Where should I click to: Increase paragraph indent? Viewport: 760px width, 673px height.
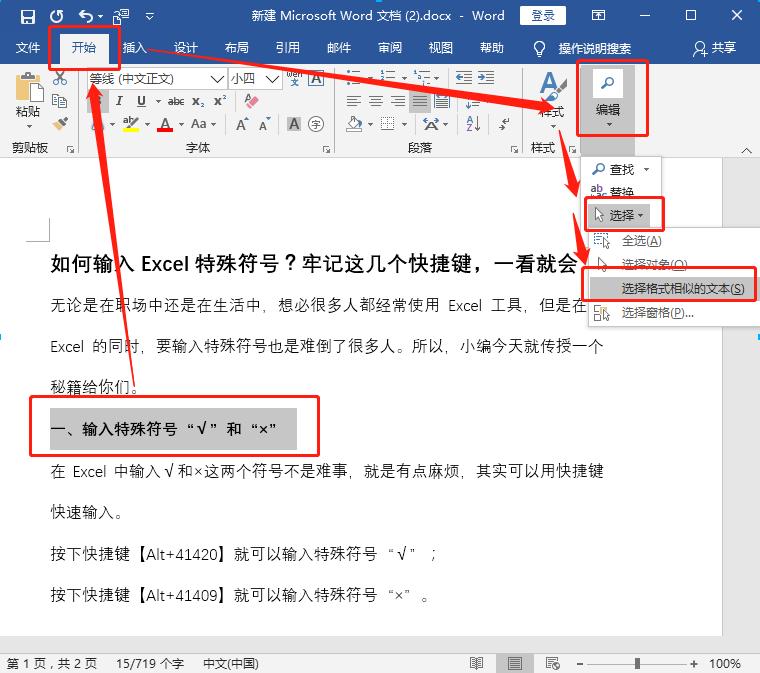[x=486, y=78]
